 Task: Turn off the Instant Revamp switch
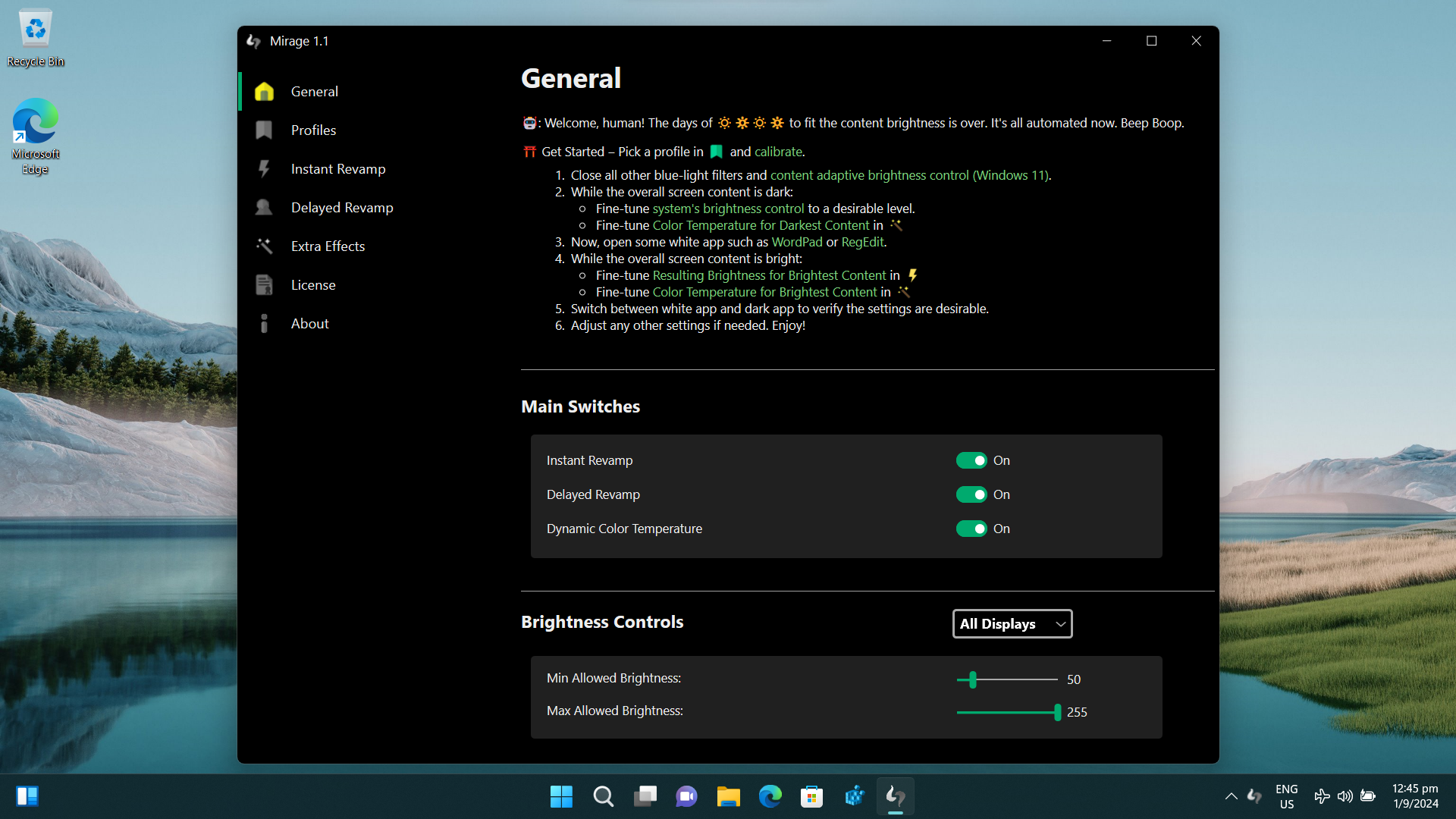point(973,460)
